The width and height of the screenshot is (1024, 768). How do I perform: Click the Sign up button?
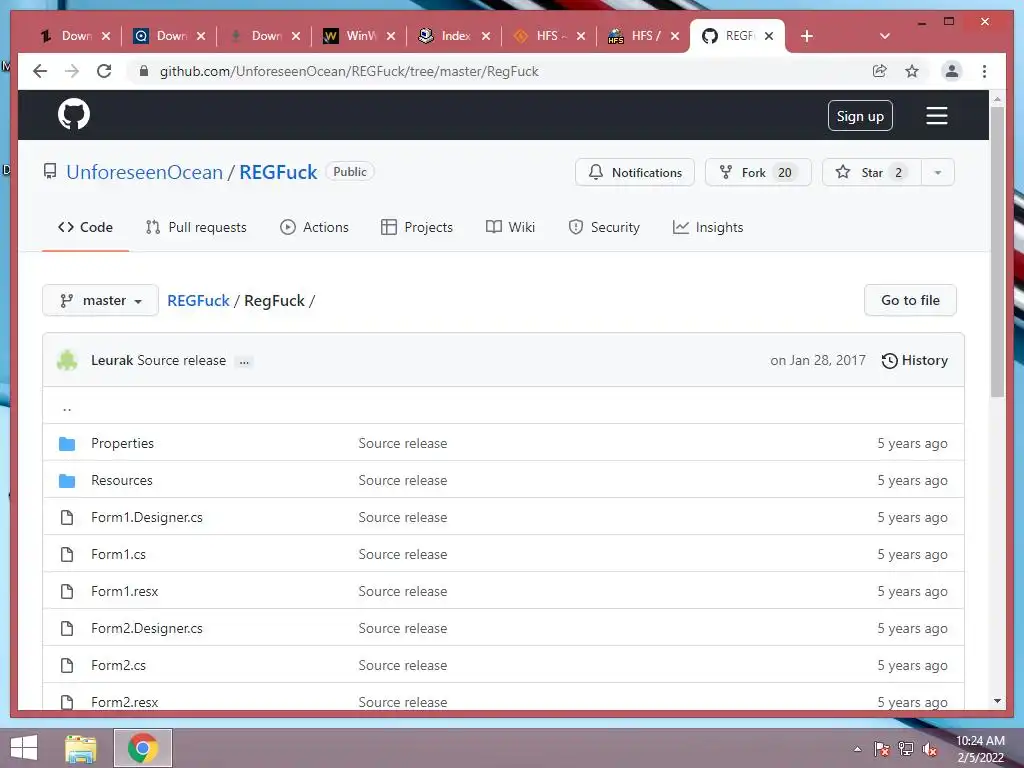[860, 116]
